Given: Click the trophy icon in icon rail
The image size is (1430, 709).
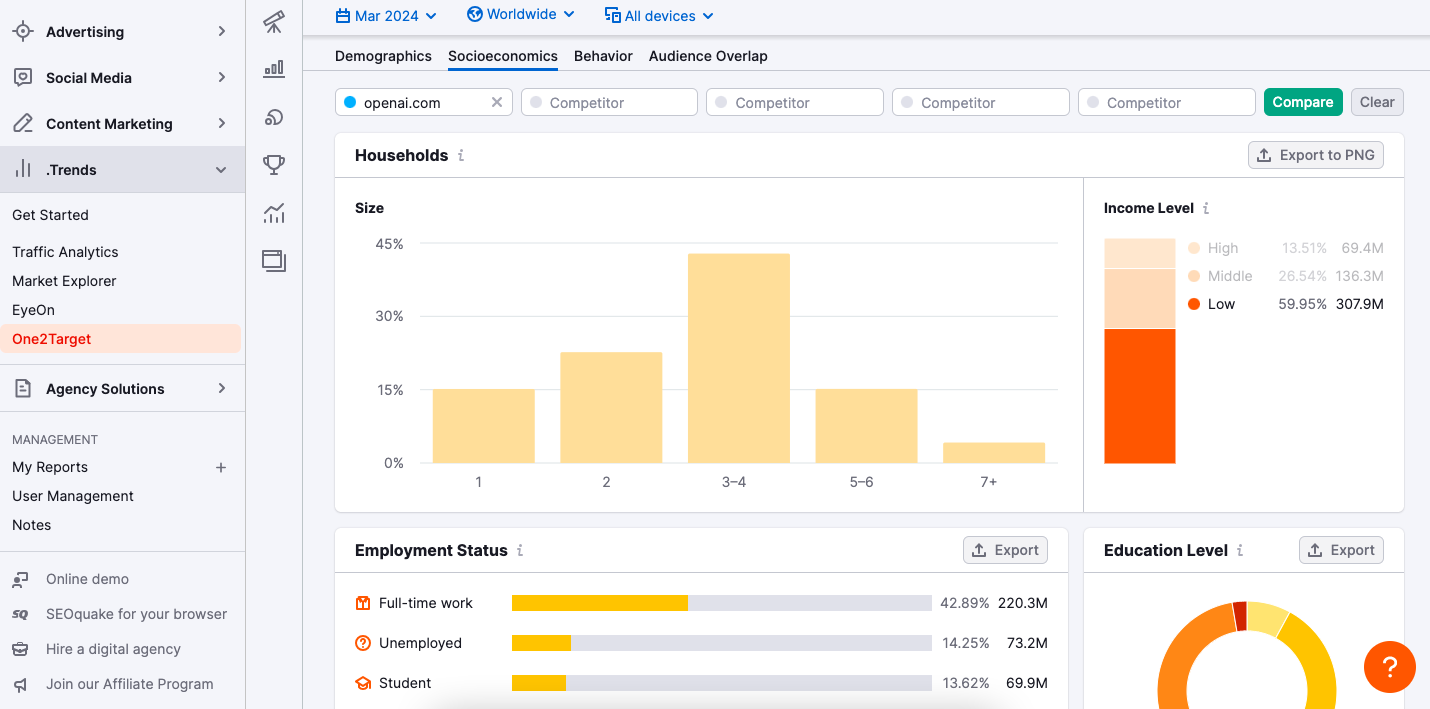Looking at the screenshot, I should click(274, 165).
